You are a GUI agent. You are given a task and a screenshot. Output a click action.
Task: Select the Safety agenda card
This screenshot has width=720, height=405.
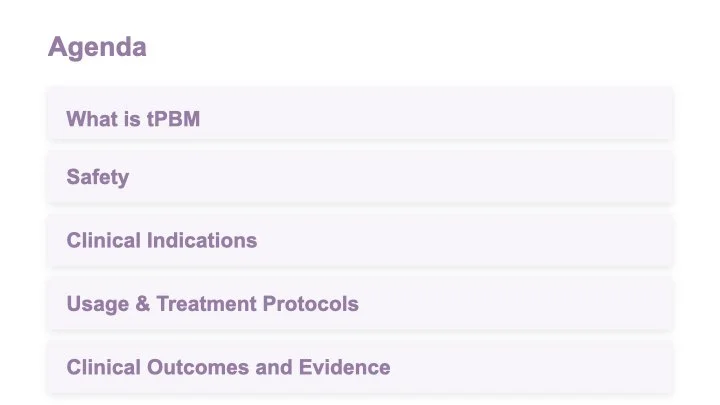[360, 177]
